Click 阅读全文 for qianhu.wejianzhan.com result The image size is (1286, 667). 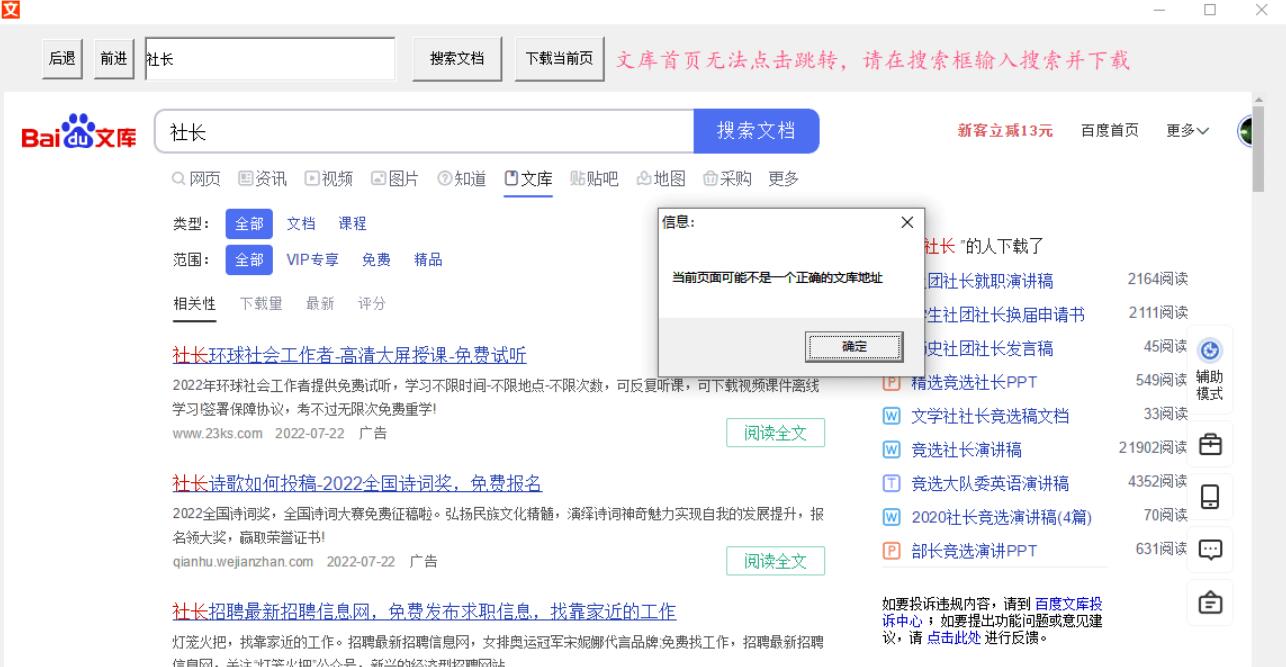[x=775, y=561]
